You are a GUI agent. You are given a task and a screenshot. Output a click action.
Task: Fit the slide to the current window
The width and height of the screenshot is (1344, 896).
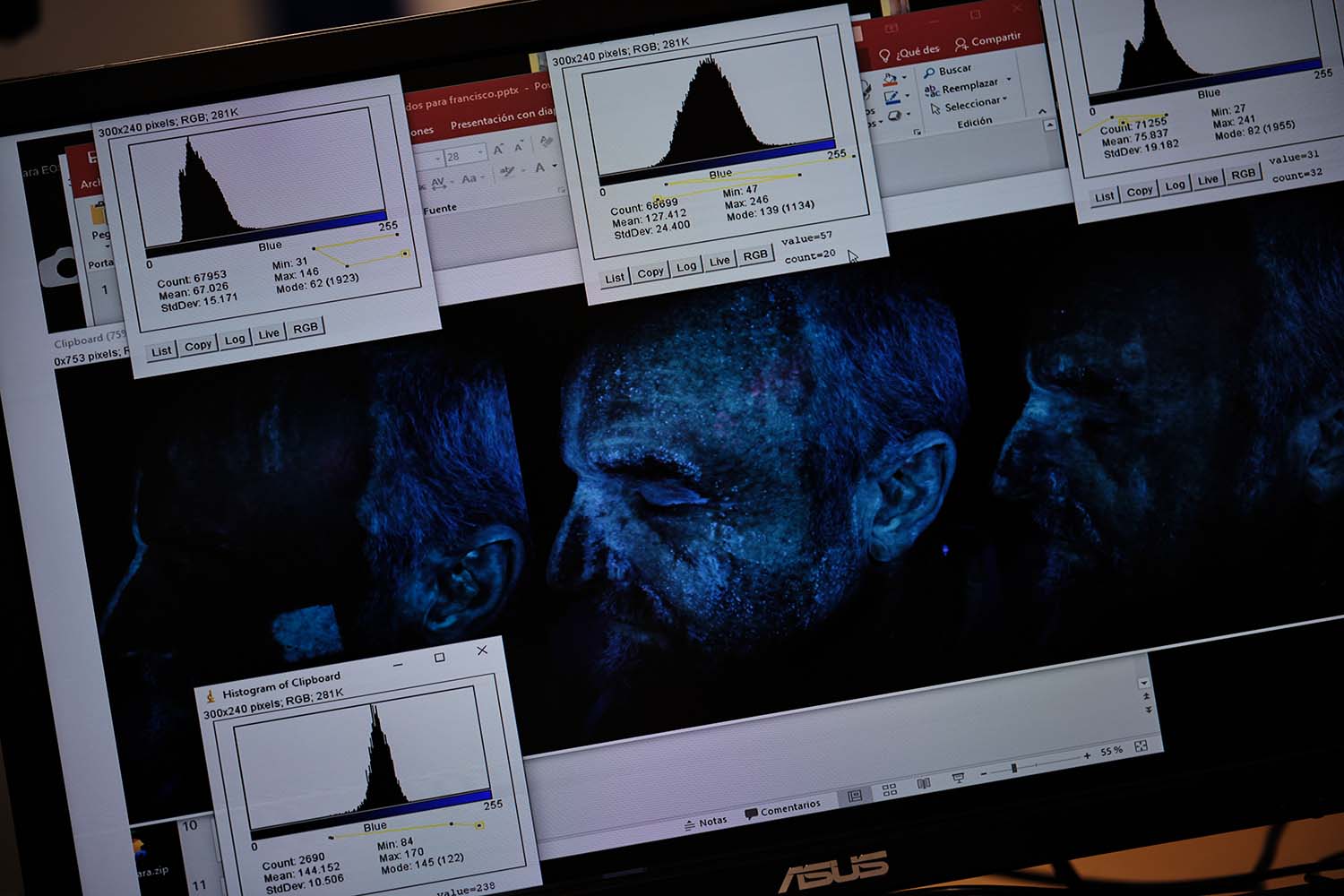point(1141,746)
